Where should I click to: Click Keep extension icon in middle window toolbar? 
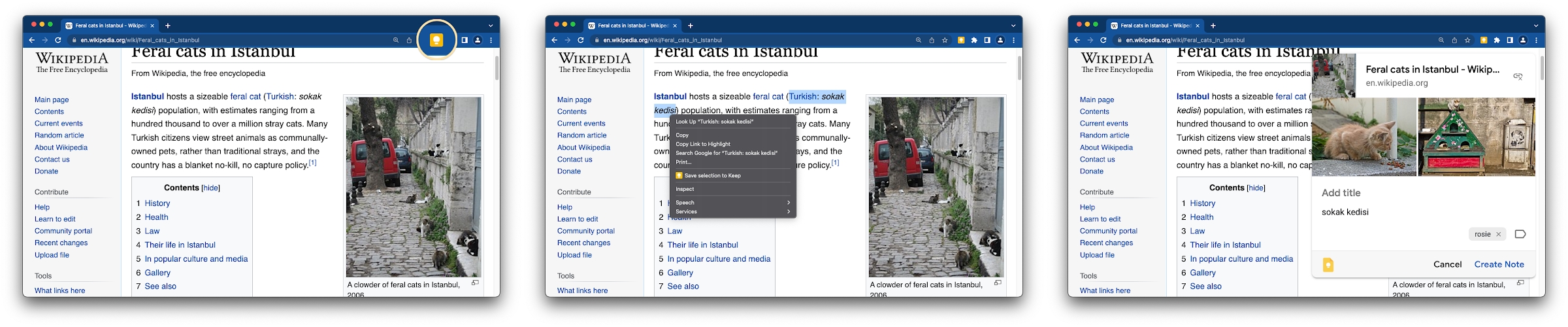coord(961,40)
